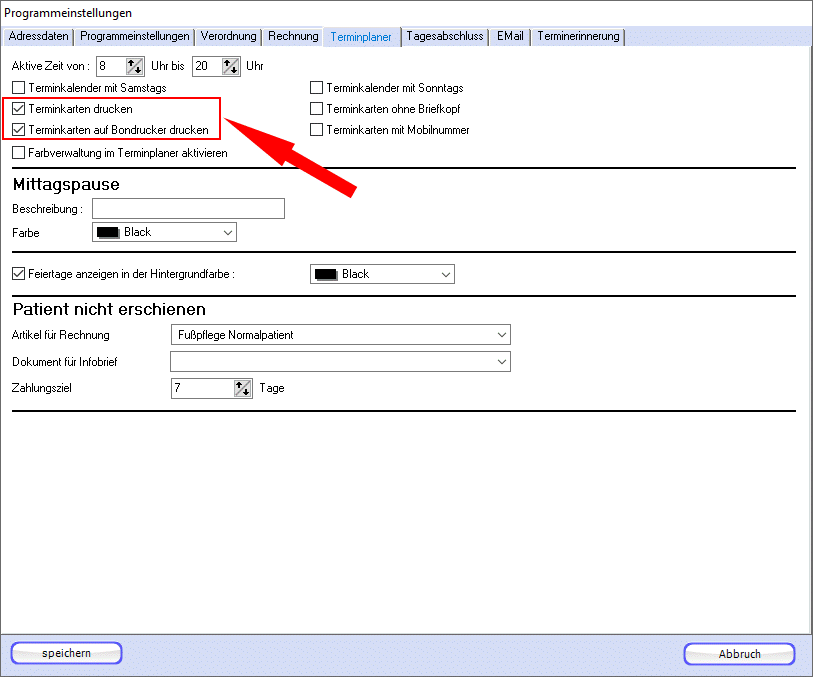This screenshot has width=813, height=677.
Task: Enable Terminkalender mit Samstags checkbox
Action: 19,88
